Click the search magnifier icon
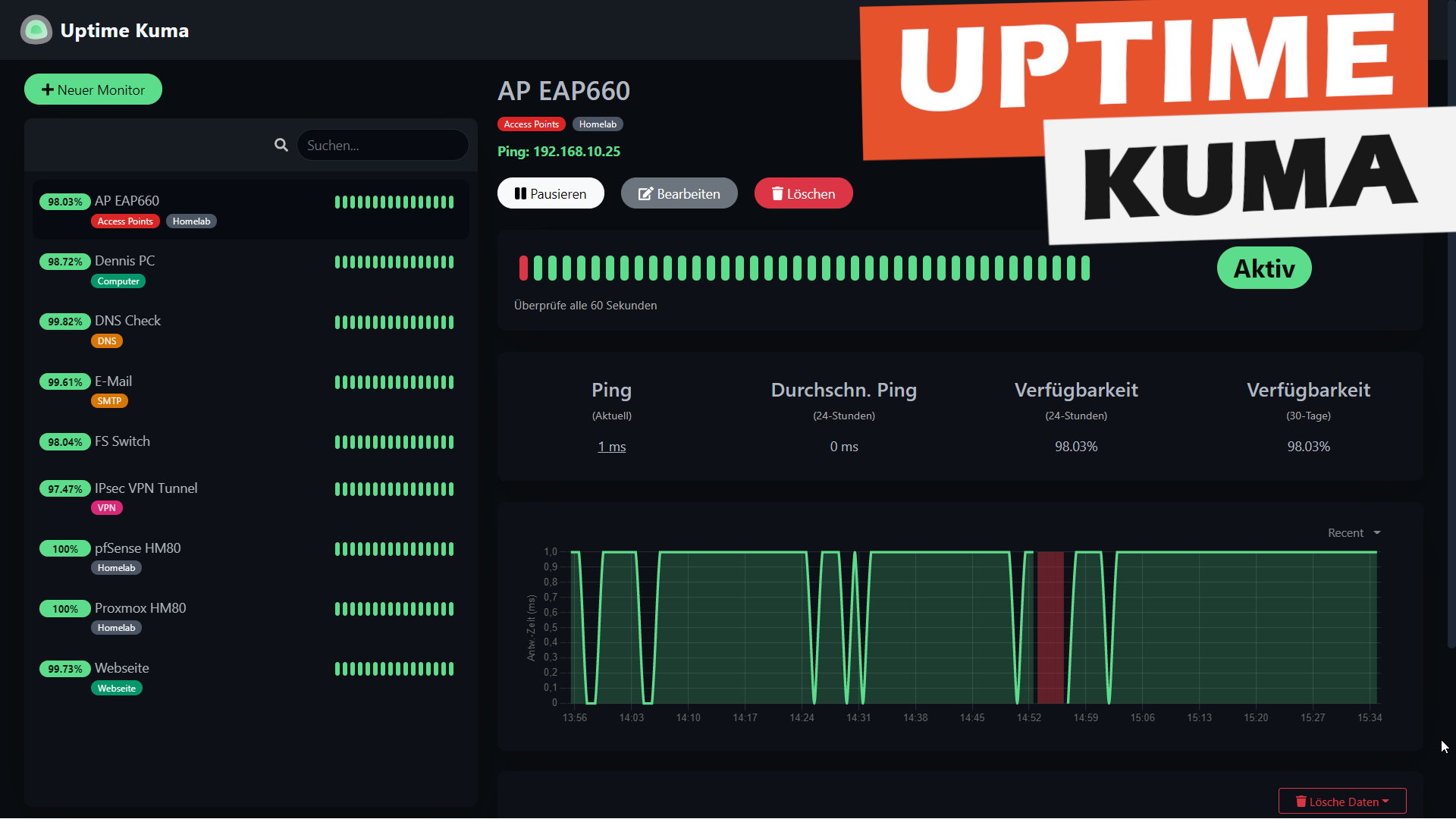This screenshot has height=819, width=1456. point(281,145)
